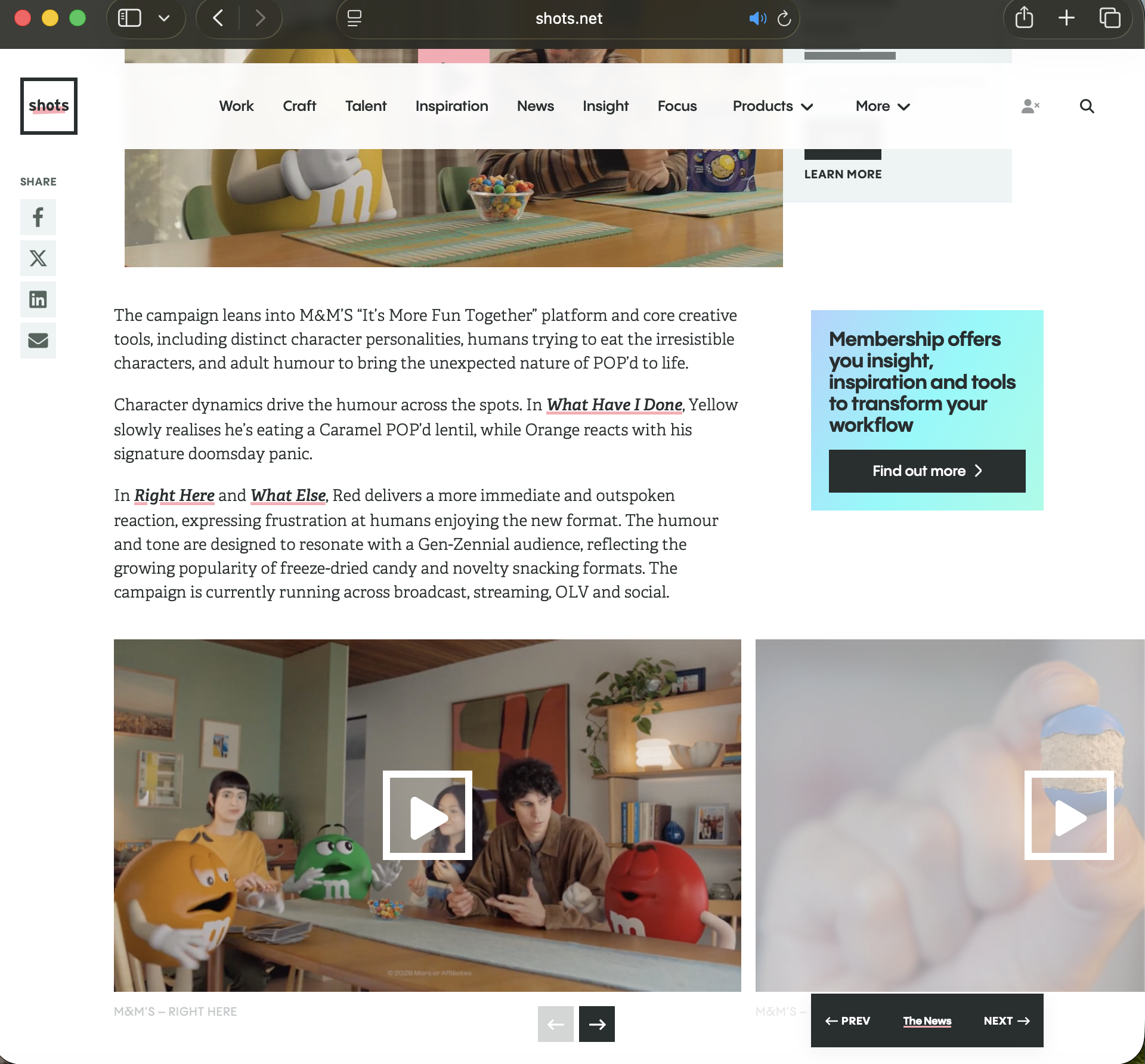Share article on Facebook

tap(38, 217)
